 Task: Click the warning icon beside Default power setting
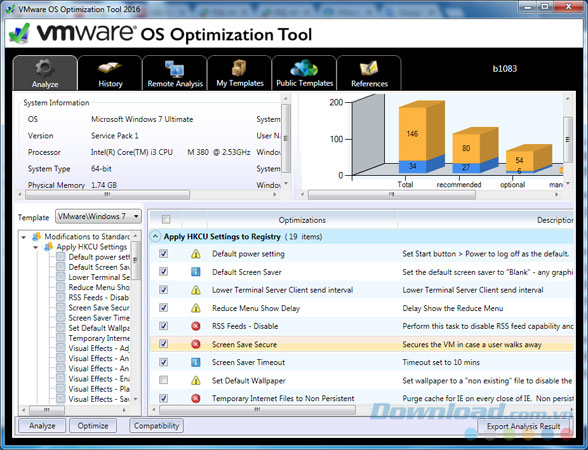196,254
